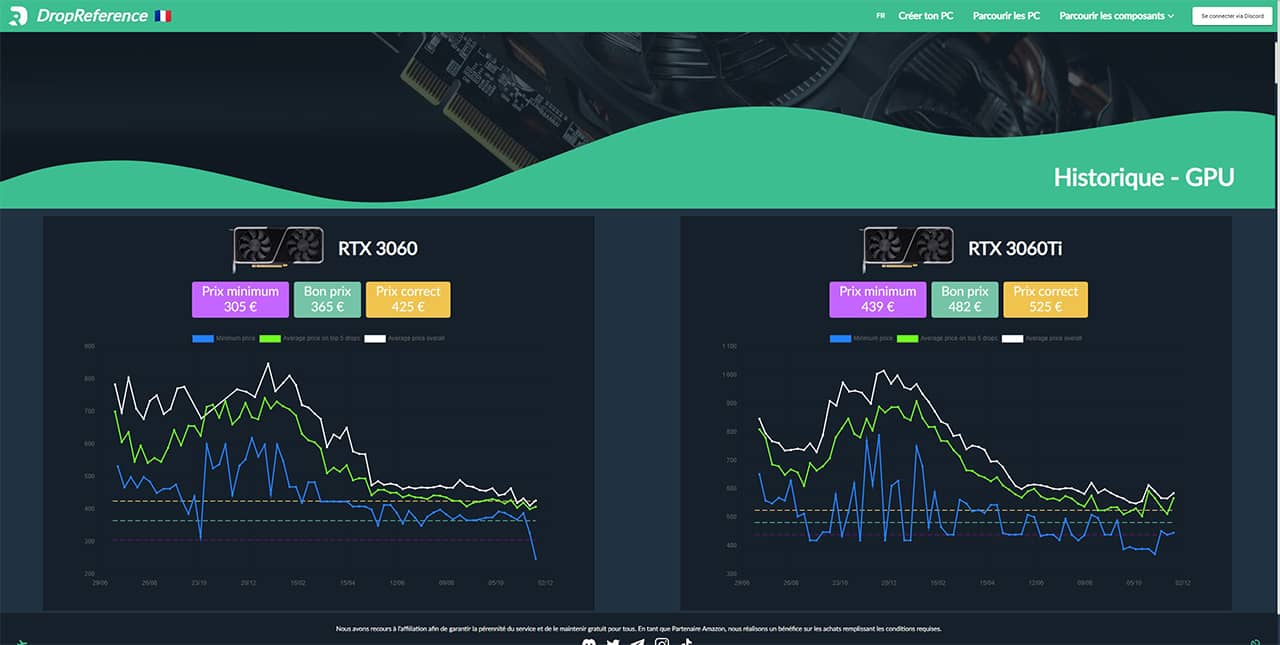
Task: Open the Telegram icon in footer
Action: [637, 642]
